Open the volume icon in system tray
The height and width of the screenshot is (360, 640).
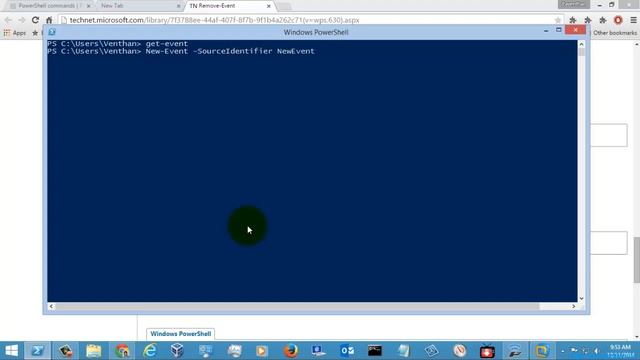click(597, 351)
